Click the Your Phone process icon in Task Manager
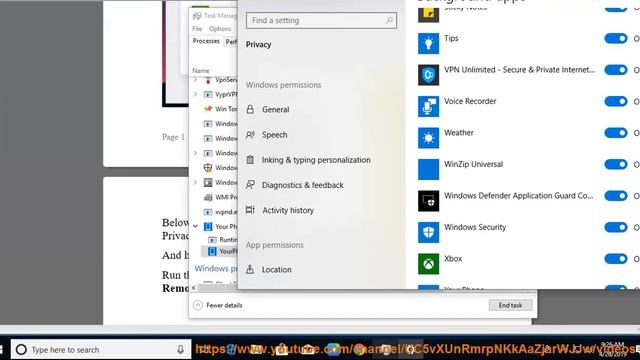This screenshot has width=640, height=360. click(x=208, y=226)
